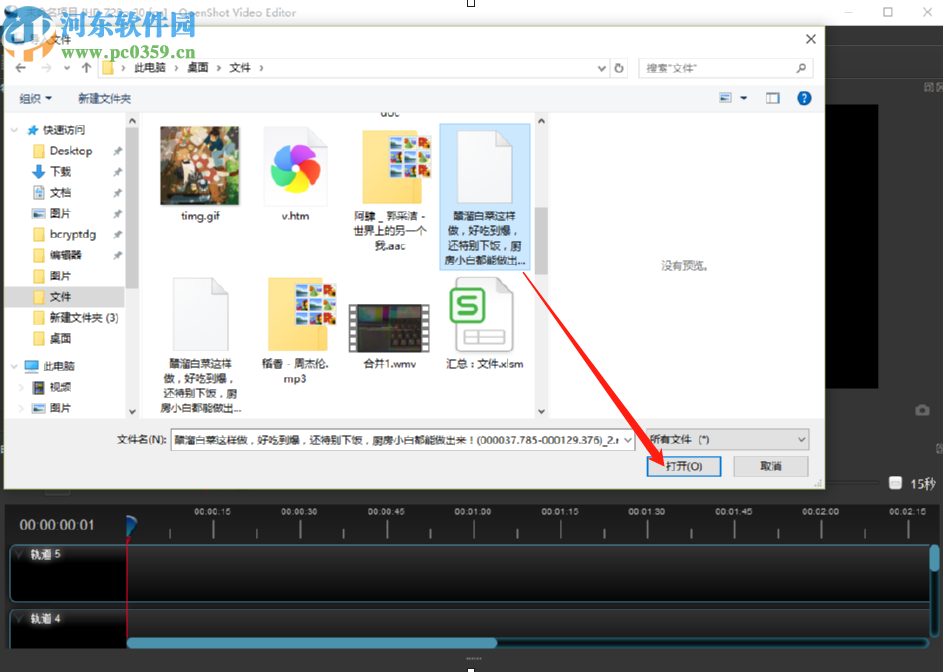Viewport: 943px width, 672px height.
Task: Open the help question mark icon
Action: [804, 98]
